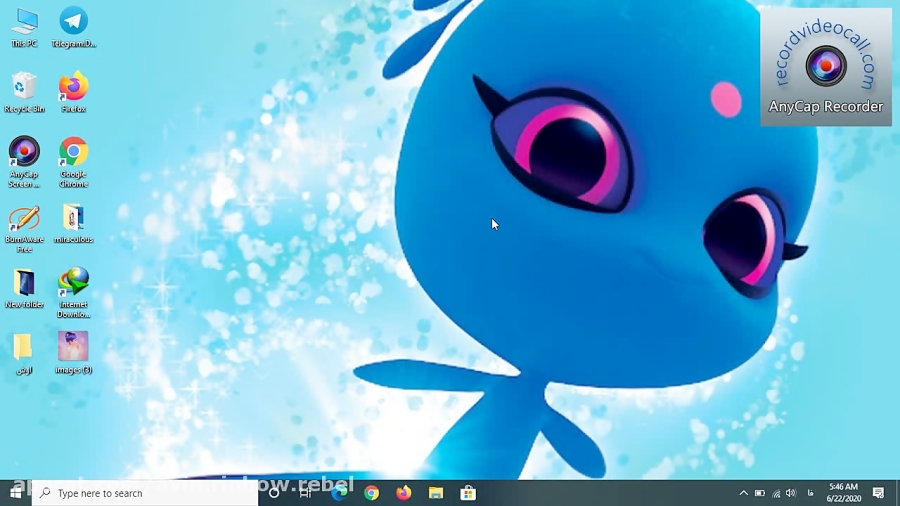Screen dimensions: 900x506
Task: Open Microsoft Store from the taskbar
Action: click(468, 493)
